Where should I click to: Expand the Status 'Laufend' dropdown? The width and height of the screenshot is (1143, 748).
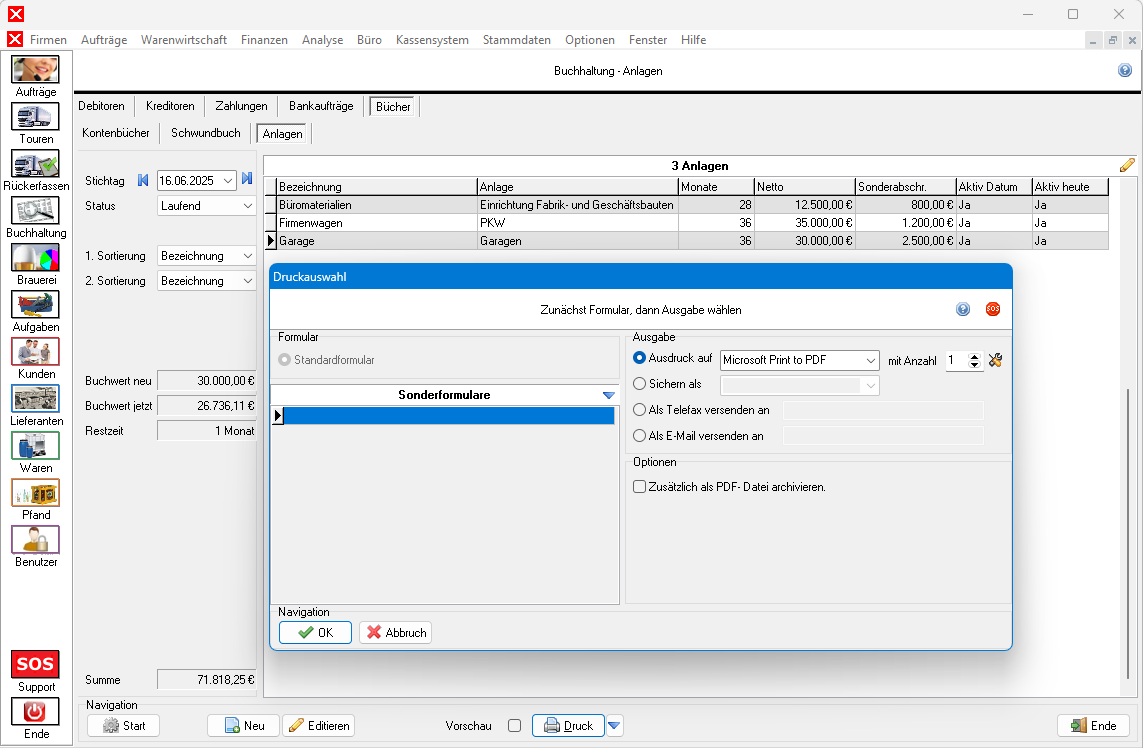(x=248, y=206)
